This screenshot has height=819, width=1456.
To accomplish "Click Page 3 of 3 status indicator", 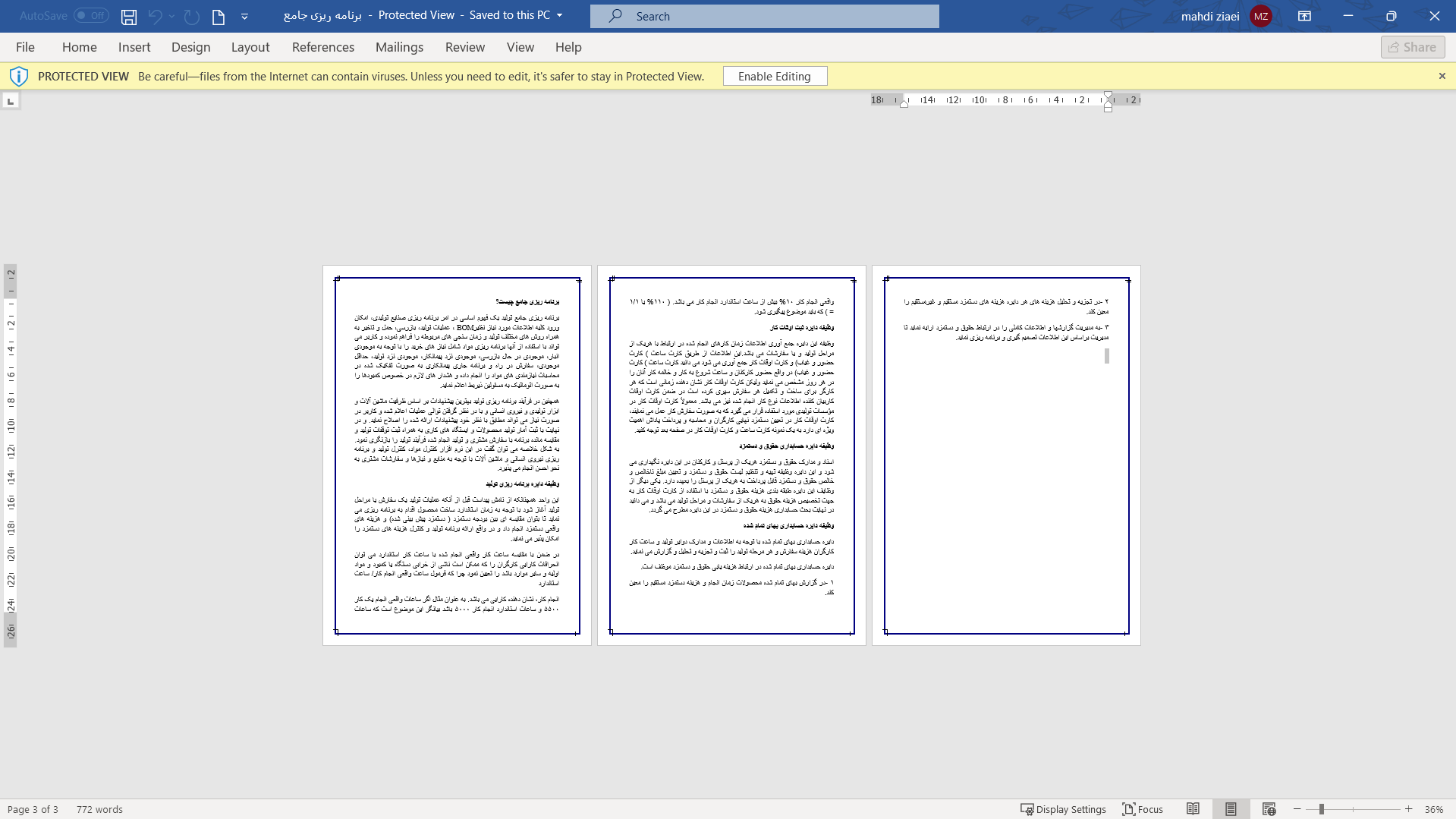I will (33, 809).
